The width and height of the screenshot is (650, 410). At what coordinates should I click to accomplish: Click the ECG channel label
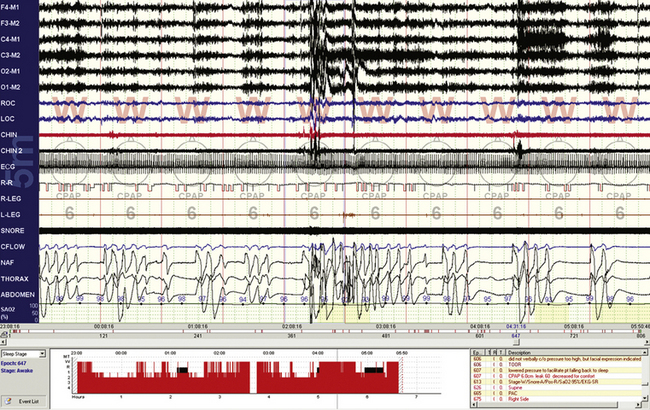(x=11, y=166)
